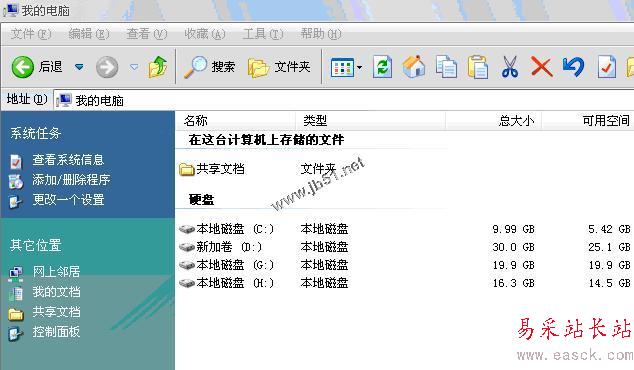This screenshot has height=370, width=634.
Task: Click the green Back arrow icon
Action: point(23,67)
